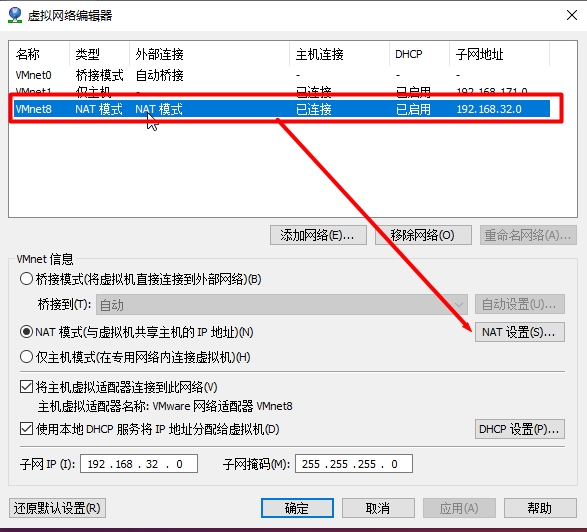Toggle 将主机虚拟适配器连接到此网络 checkbox
587x532 pixels.
pyautogui.click(x=26, y=387)
